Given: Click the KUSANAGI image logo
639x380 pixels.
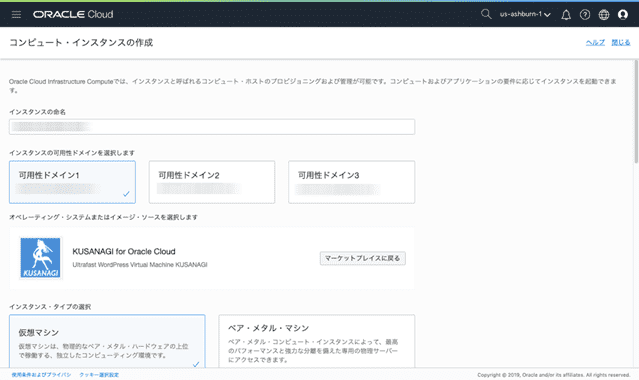Looking at the screenshot, I should coord(40,258).
